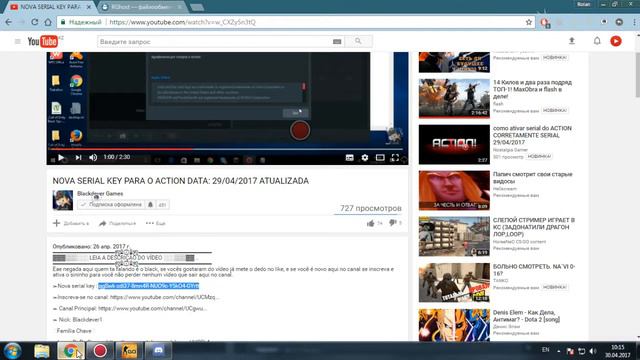Viewport: 640px width, 360px height.
Task: Click the subscribed button
Action: click(x=111, y=204)
